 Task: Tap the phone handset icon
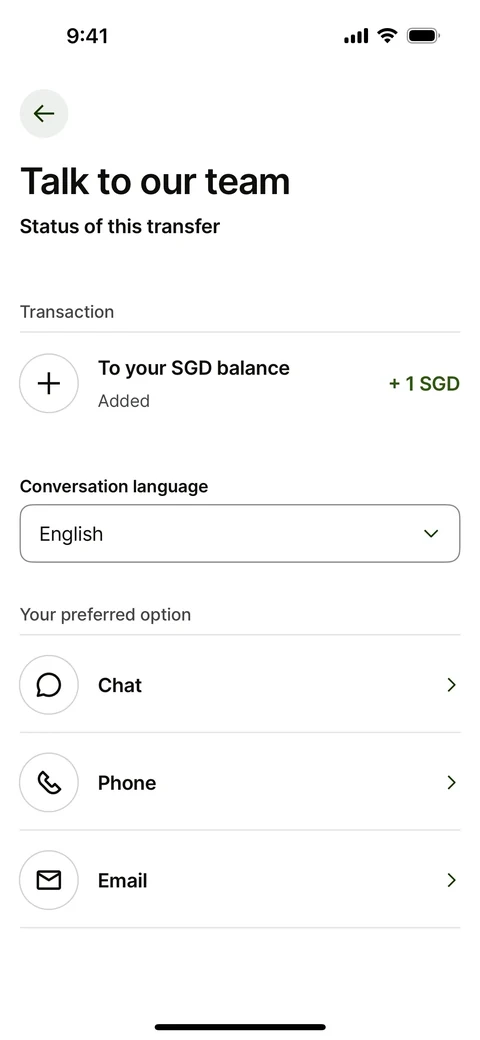[x=49, y=783]
